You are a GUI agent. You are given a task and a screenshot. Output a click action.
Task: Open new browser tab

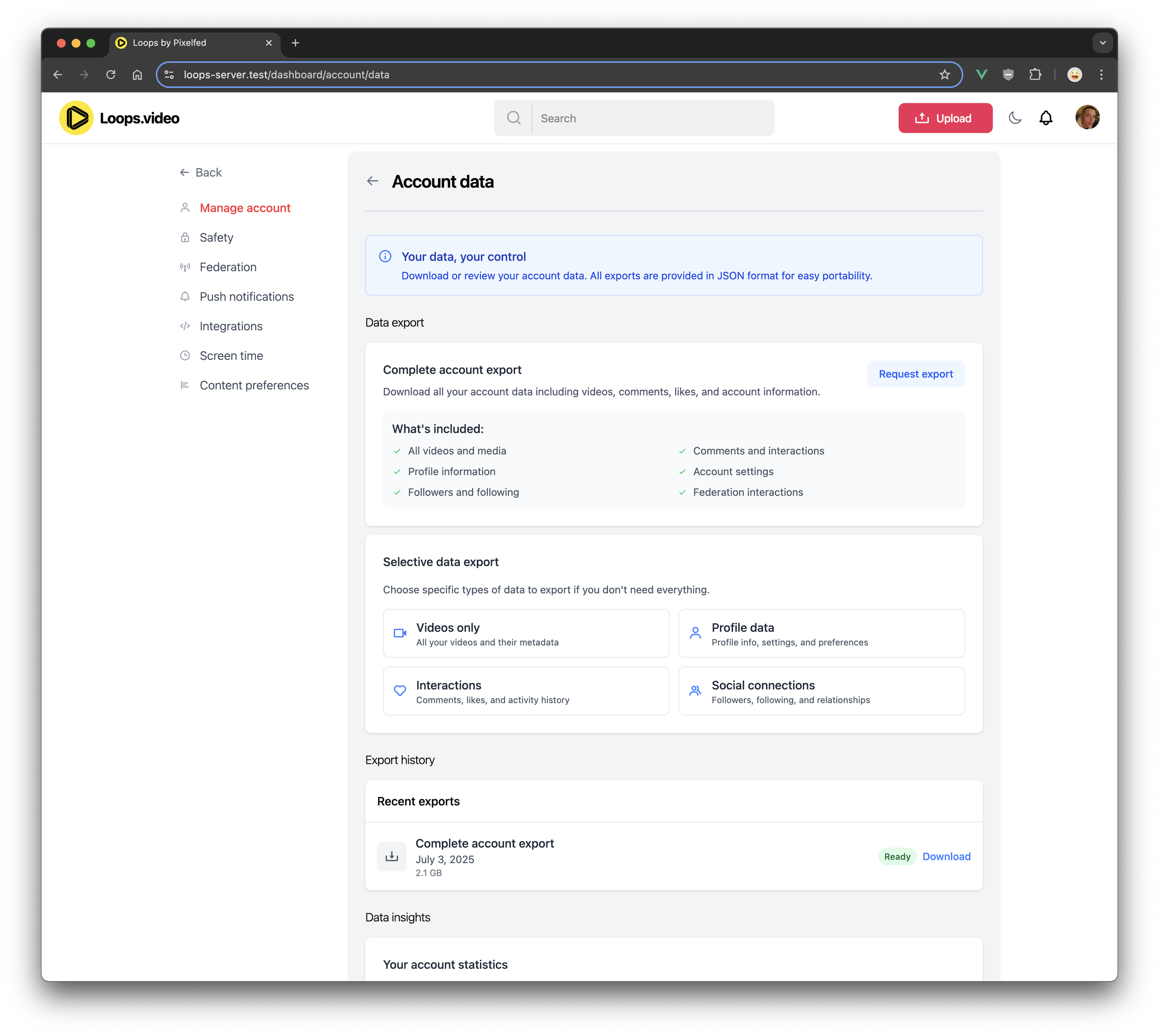pyautogui.click(x=295, y=43)
